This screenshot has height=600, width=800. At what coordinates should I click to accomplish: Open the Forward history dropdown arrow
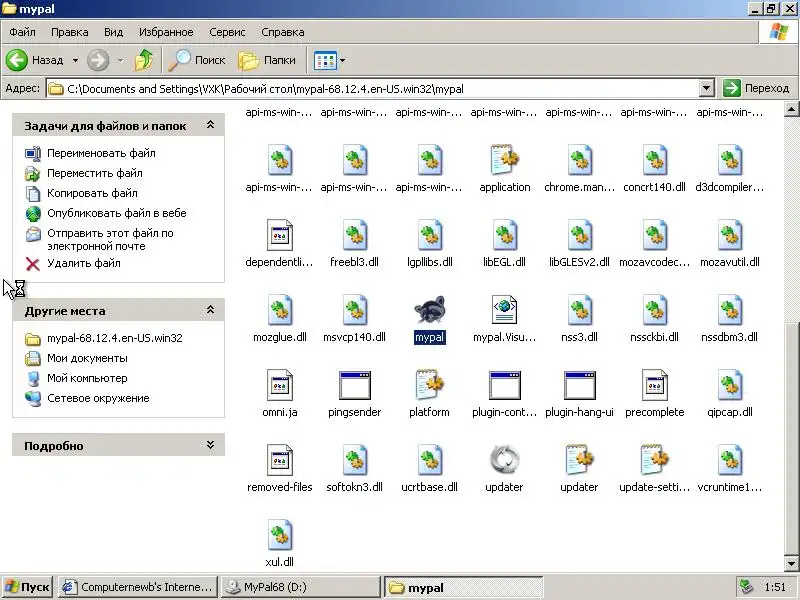(120, 60)
